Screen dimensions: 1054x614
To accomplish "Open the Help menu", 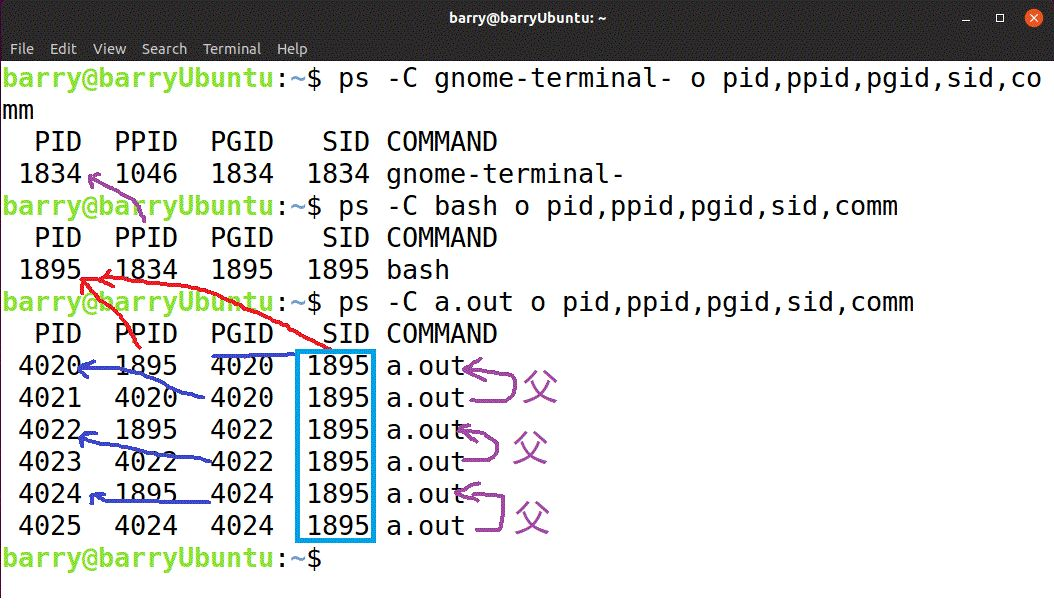I will pos(292,49).
